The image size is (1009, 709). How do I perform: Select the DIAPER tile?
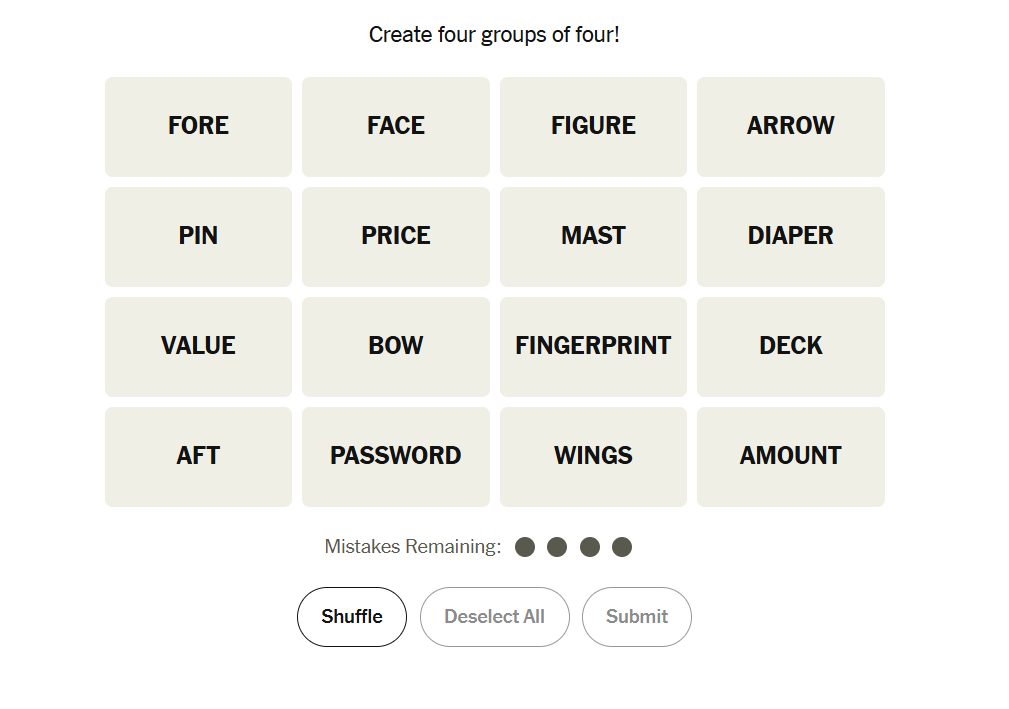(790, 236)
